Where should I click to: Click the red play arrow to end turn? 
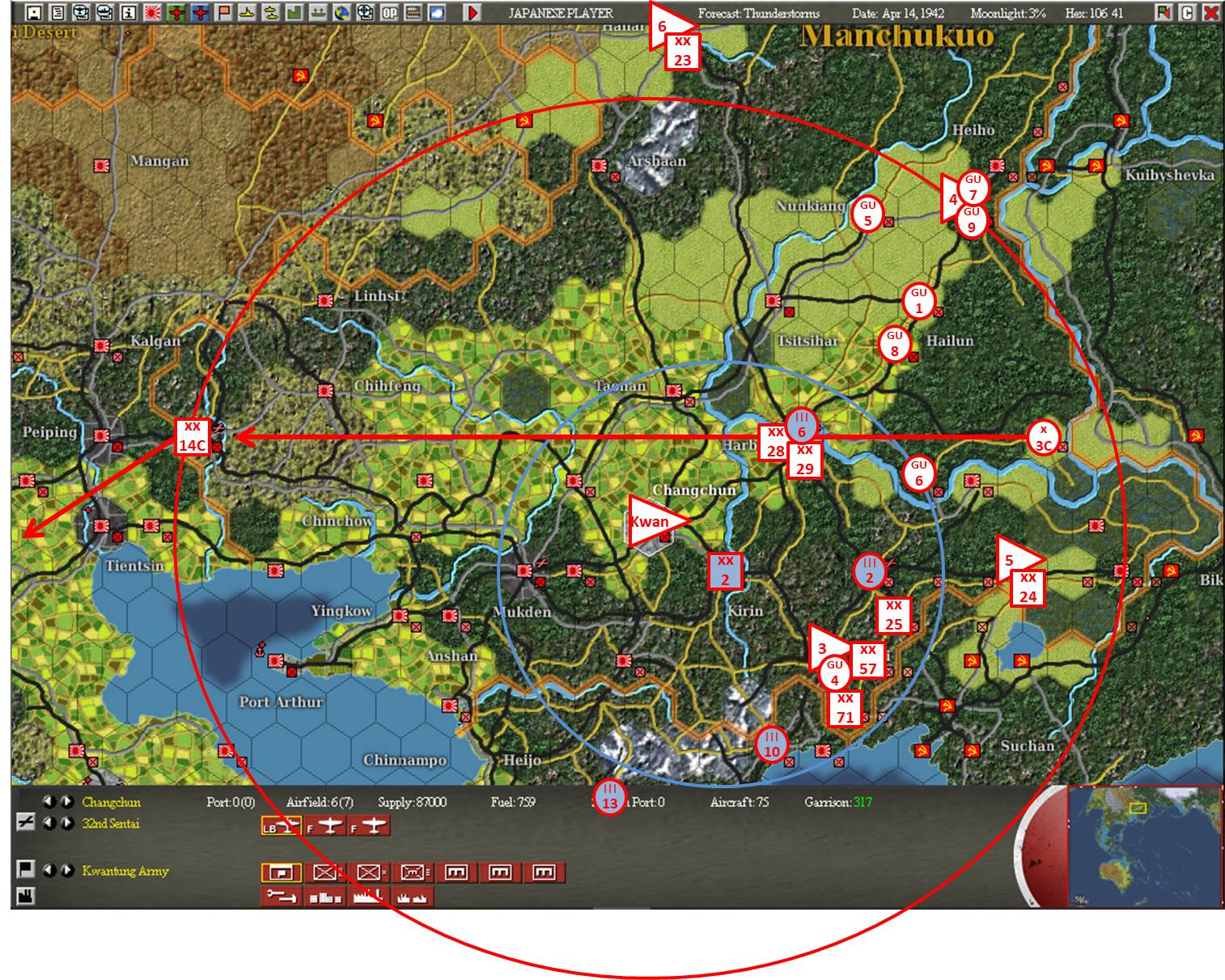pos(473,12)
